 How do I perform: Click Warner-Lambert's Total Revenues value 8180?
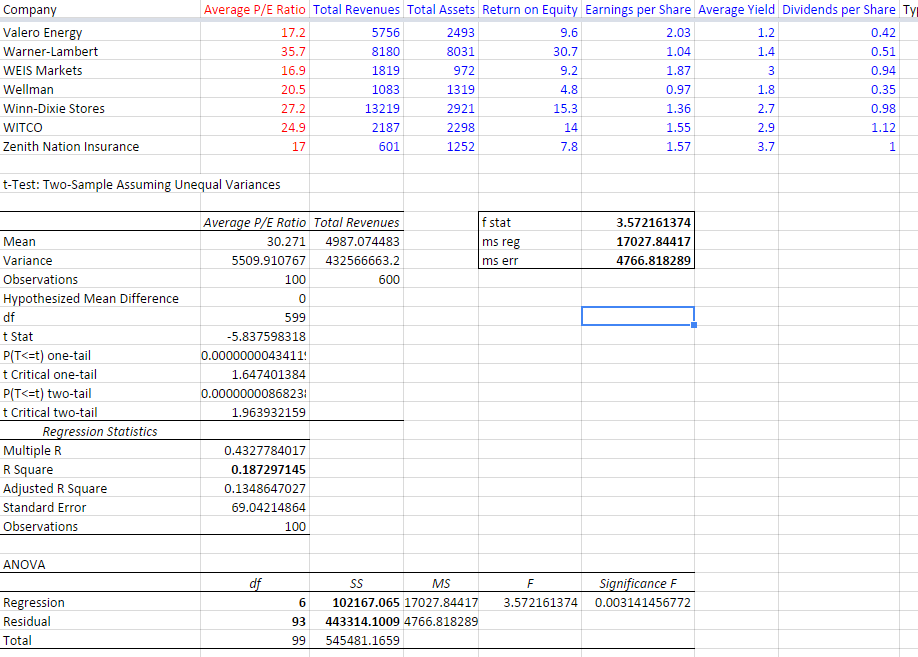[x=385, y=52]
